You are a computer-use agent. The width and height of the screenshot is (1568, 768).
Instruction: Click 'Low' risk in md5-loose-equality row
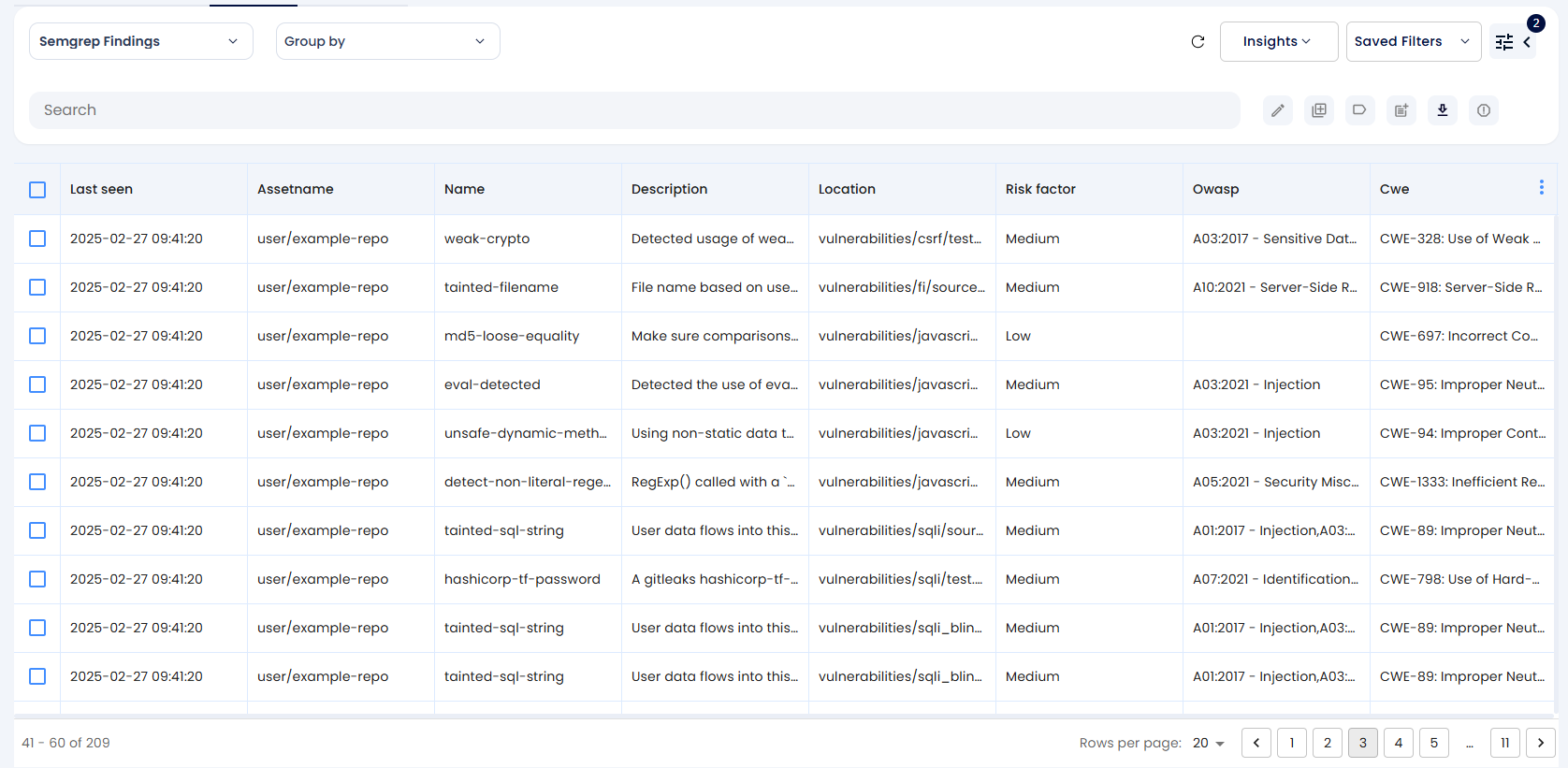click(1018, 336)
